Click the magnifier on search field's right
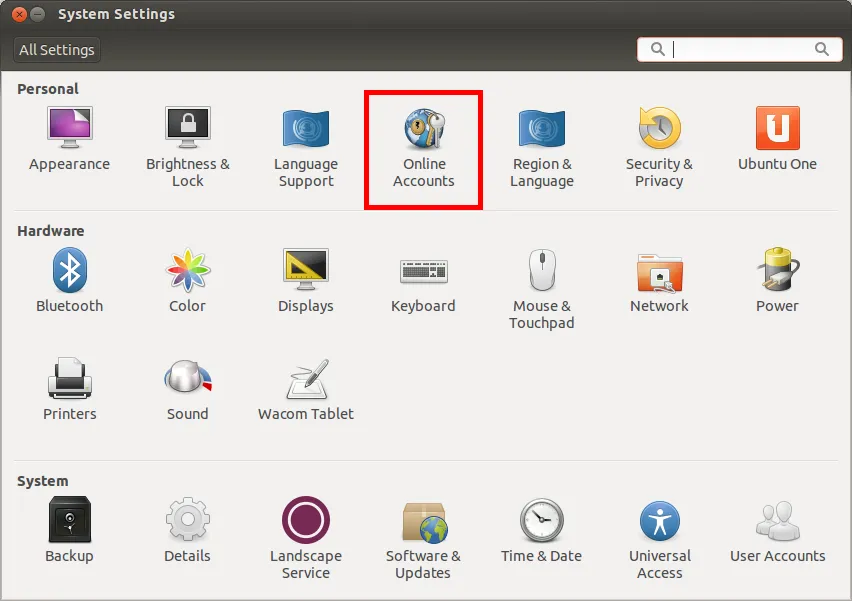This screenshot has height=601, width=852. pyautogui.click(x=822, y=49)
